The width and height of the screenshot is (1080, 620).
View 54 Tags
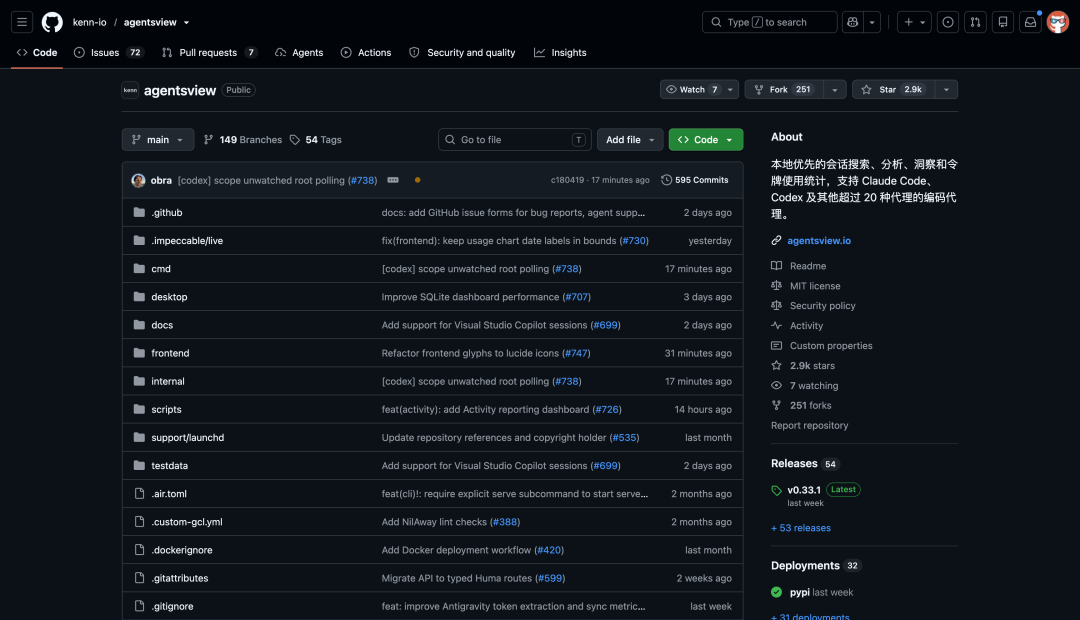point(316,140)
